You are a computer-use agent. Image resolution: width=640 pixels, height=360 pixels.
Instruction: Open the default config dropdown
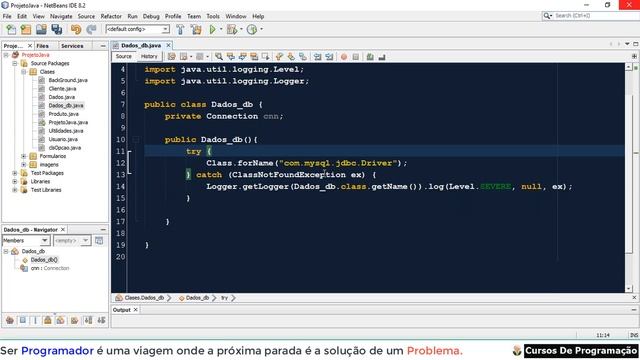pyautogui.click(x=138, y=29)
